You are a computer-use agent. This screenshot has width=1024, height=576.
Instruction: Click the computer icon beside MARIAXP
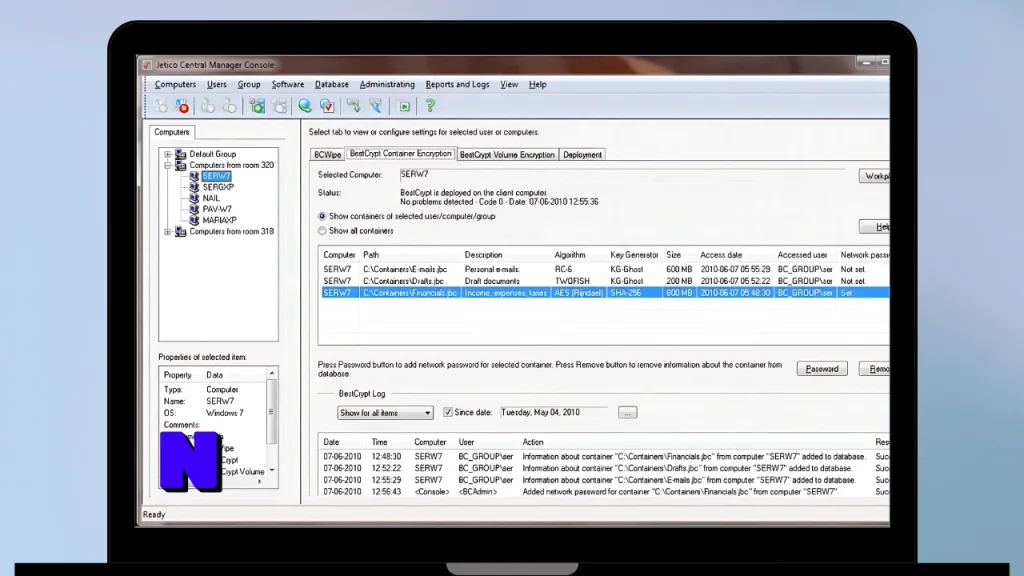194,220
